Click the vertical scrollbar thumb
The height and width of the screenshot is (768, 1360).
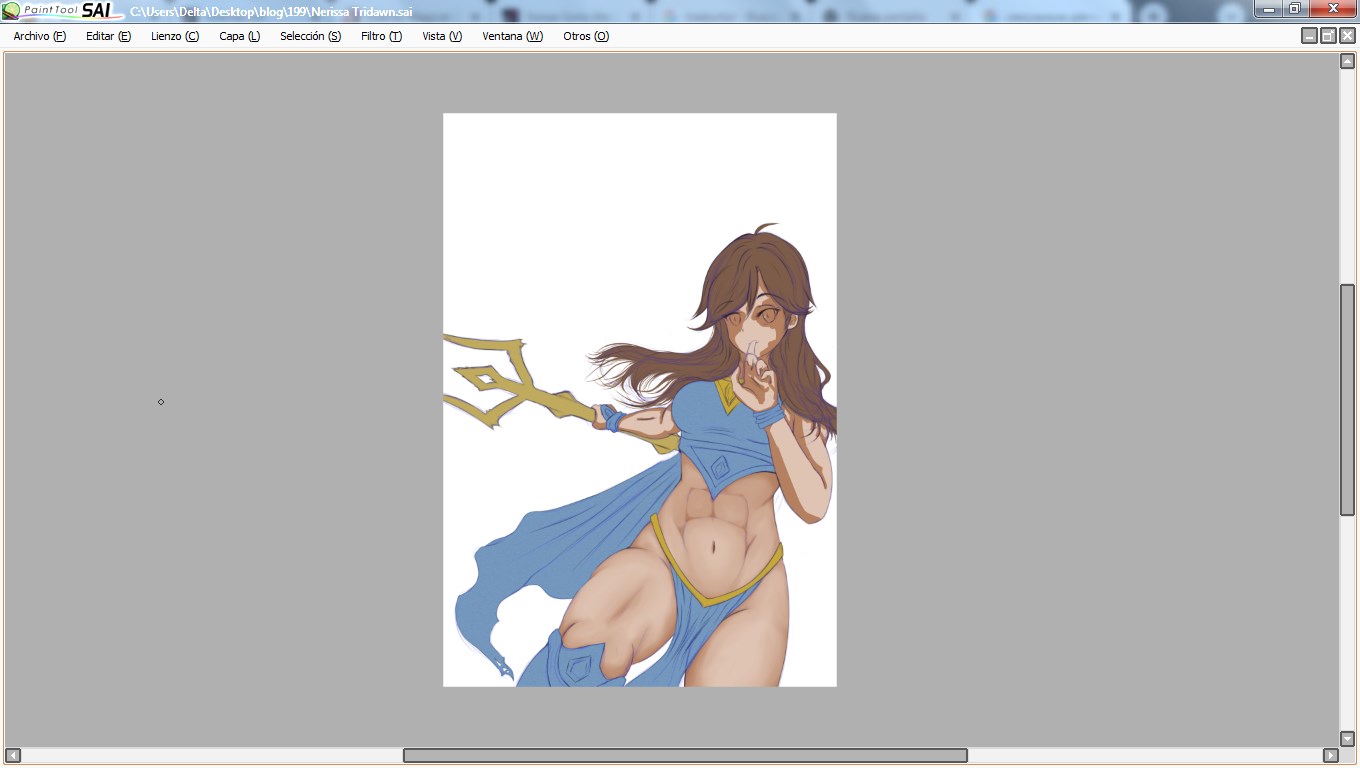click(1347, 400)
